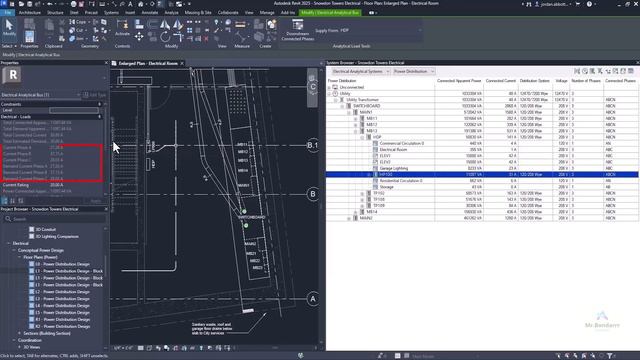Select the Electrical Room load row
640x360 pixels.
click(x=482, y=150)
